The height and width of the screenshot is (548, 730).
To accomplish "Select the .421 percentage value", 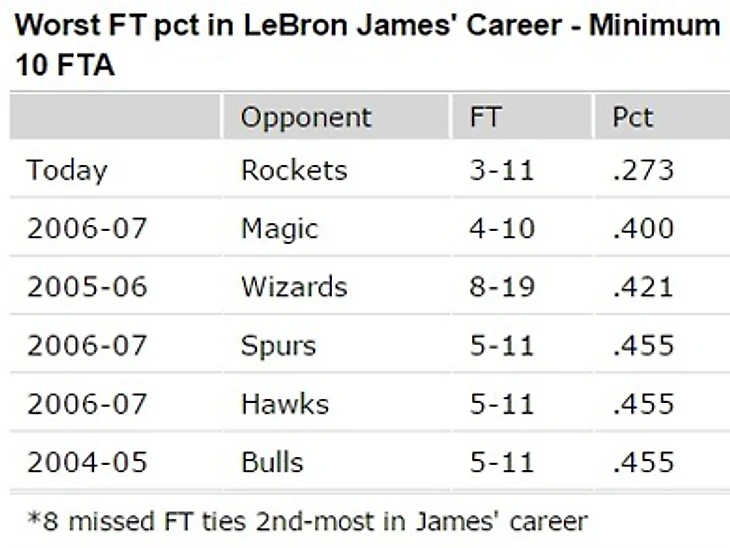I will (x=643, y=287).
